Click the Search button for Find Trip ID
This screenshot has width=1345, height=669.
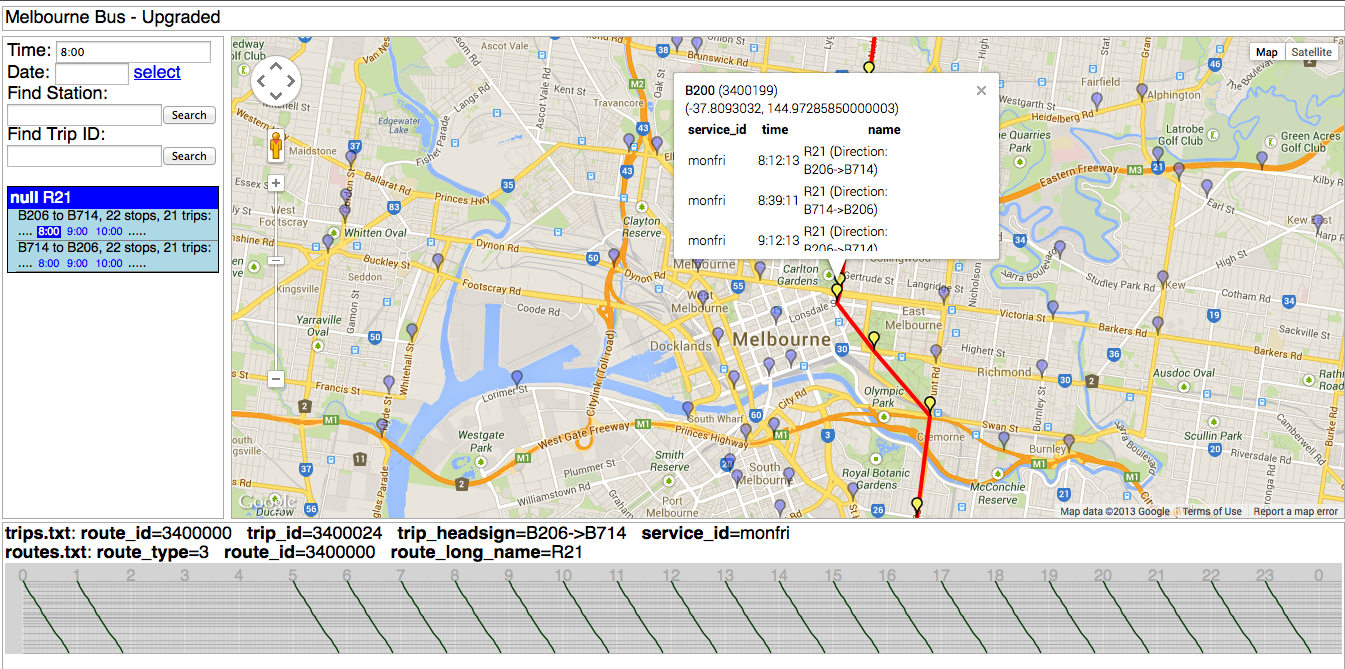click(189, 156)
